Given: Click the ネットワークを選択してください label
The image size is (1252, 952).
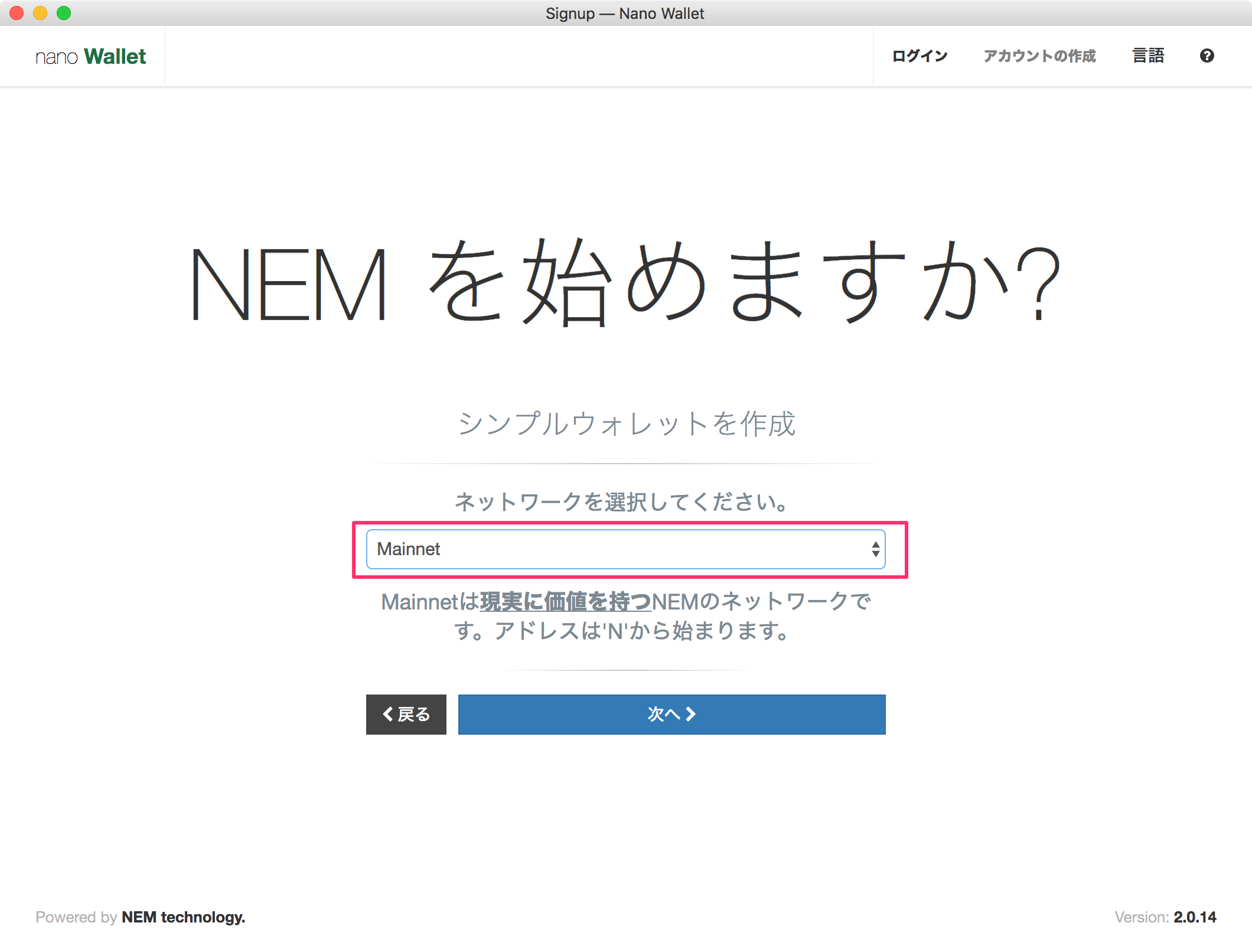Looking at the screenshot, I should point(622,502).
